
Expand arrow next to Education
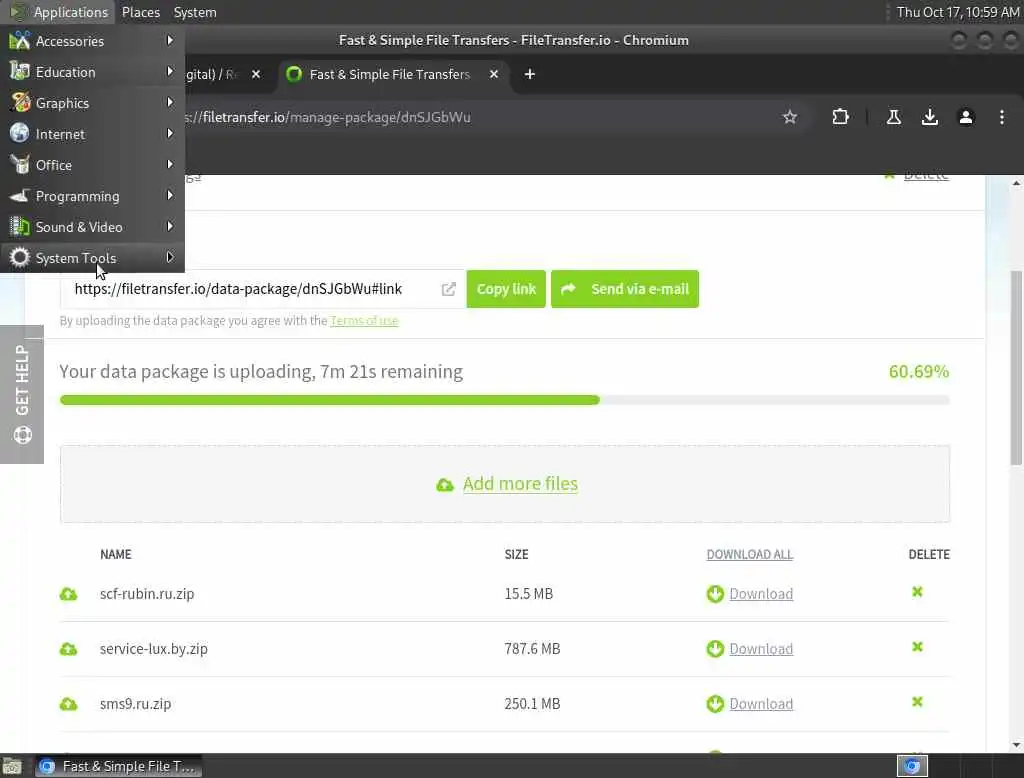coord(170,71)
